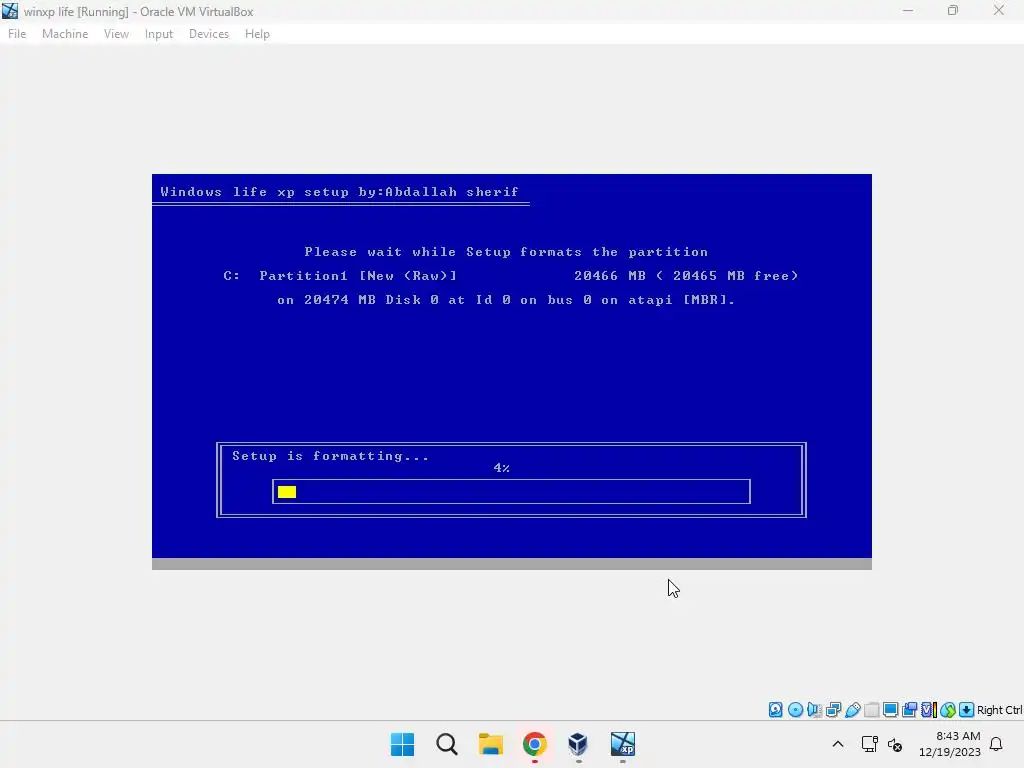Click the shared folders status icon
The height and width of the screenshot is (768, 1024).
(x=871, y=710)
